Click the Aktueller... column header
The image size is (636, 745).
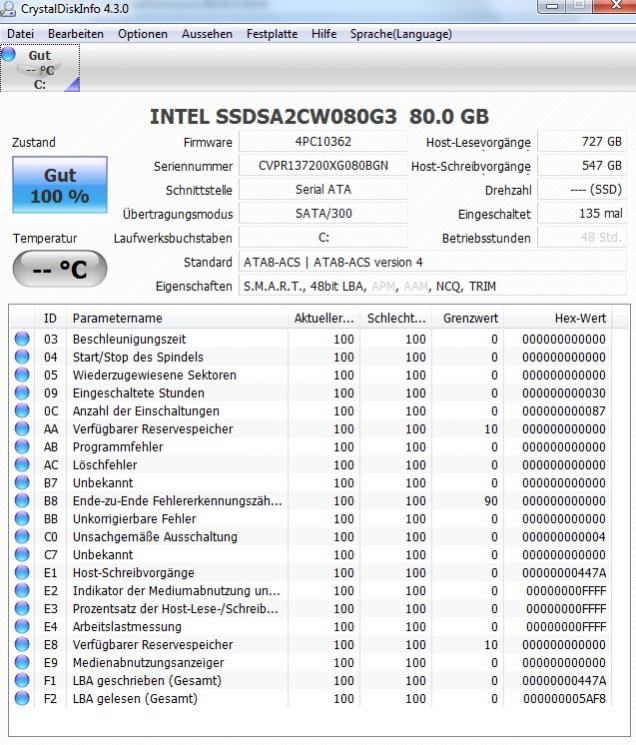point(323,318)
